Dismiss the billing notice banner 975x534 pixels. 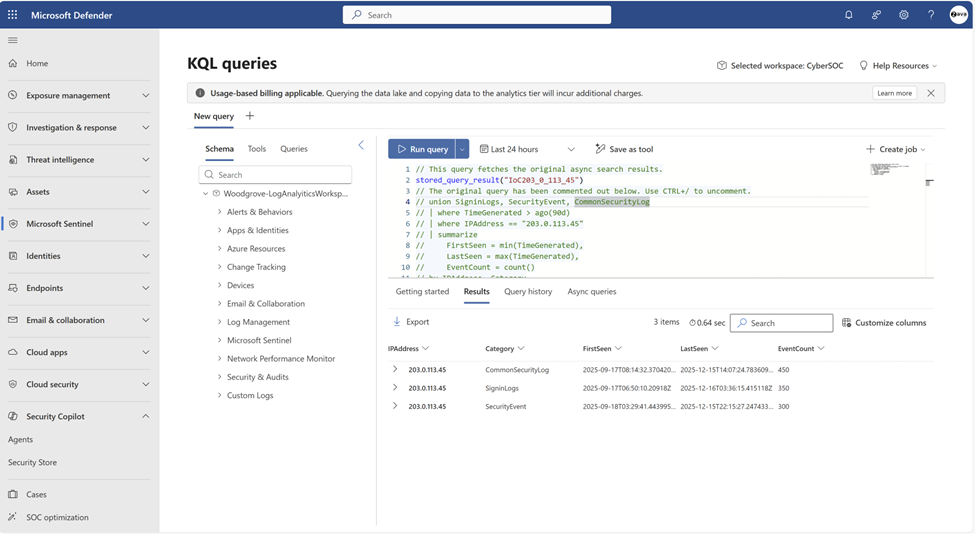[x=931, y=93]
